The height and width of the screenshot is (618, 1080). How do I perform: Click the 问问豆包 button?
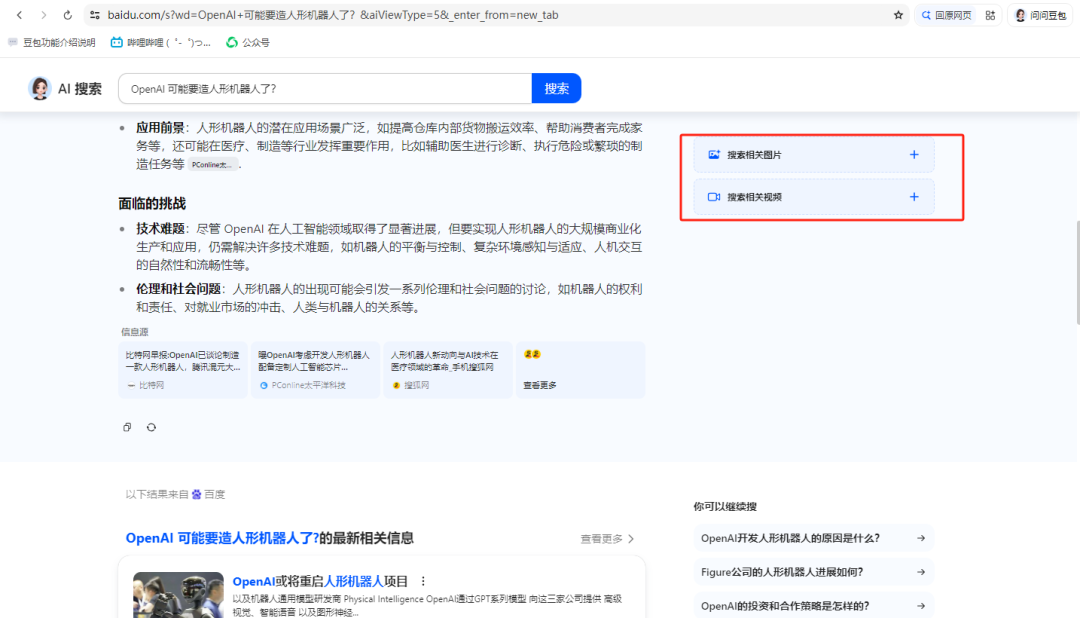[x=1040, y=15]
